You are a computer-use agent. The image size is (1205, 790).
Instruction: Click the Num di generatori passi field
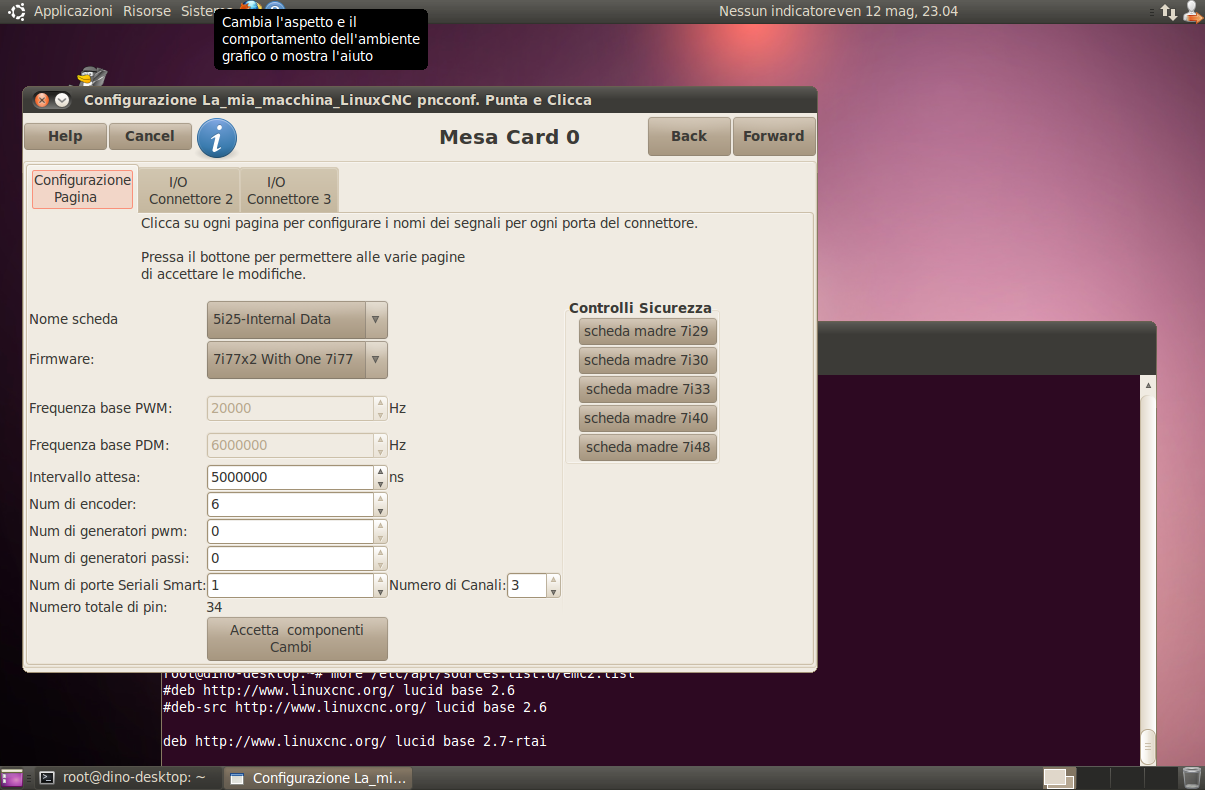291,559
